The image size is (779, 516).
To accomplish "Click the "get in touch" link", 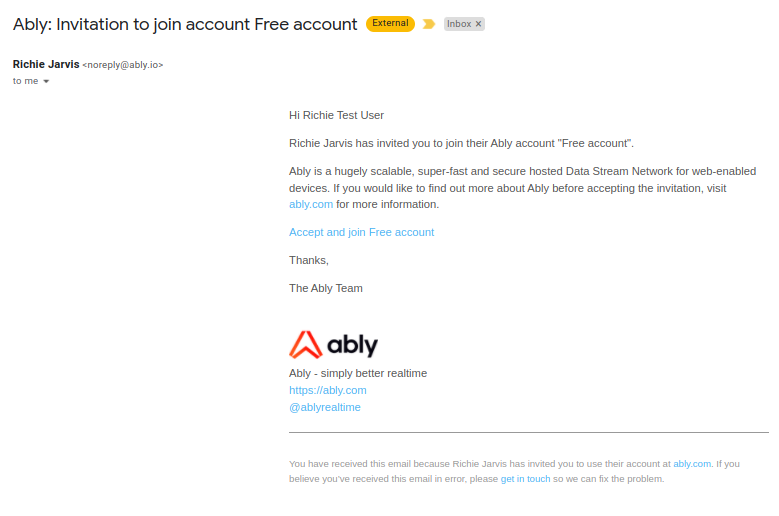I will tap(526, 479).
